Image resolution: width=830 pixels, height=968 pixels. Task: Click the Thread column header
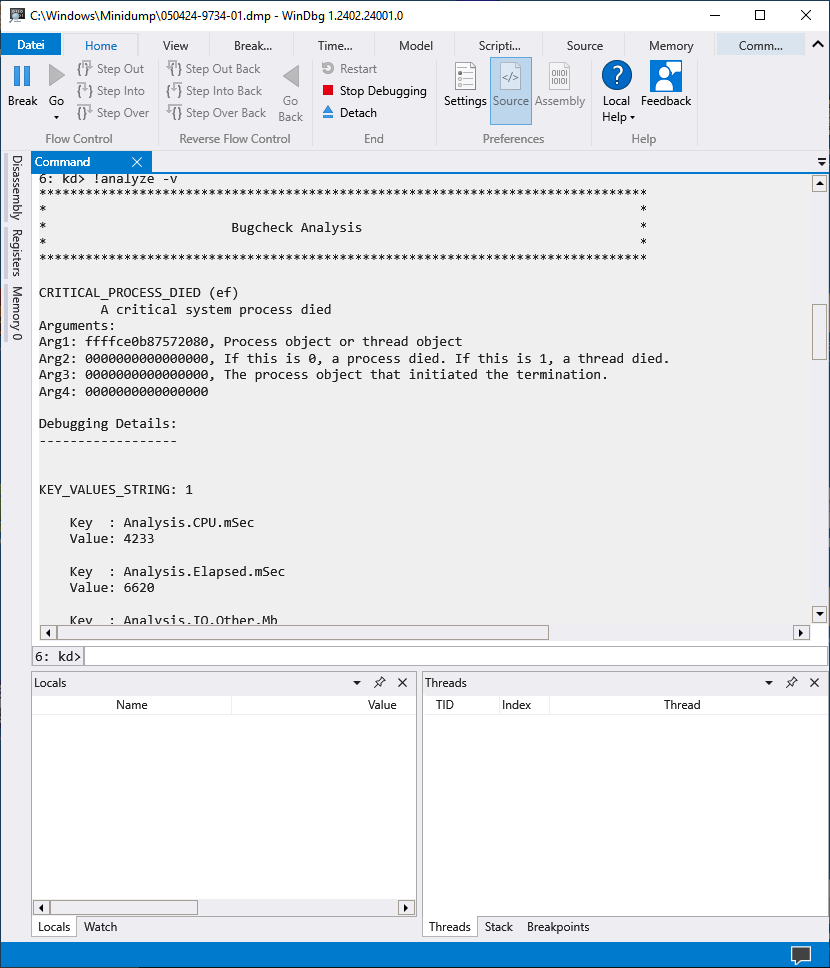[682, 705]
